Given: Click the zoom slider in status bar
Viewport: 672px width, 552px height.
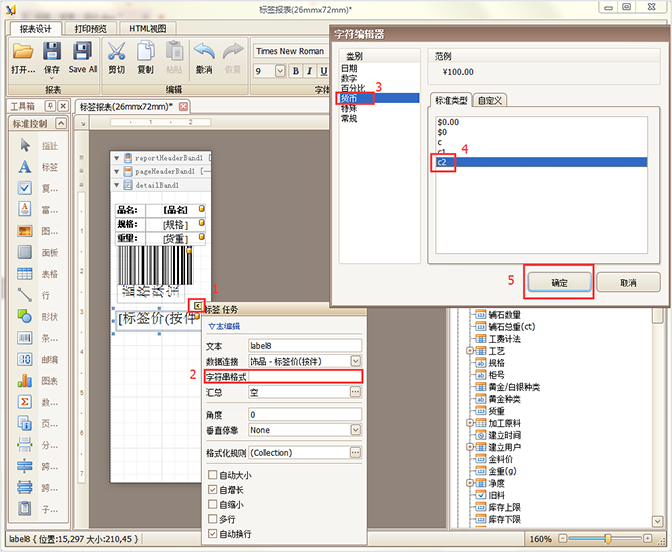Looking at the screenshot, I should click(x=606, y=539).
